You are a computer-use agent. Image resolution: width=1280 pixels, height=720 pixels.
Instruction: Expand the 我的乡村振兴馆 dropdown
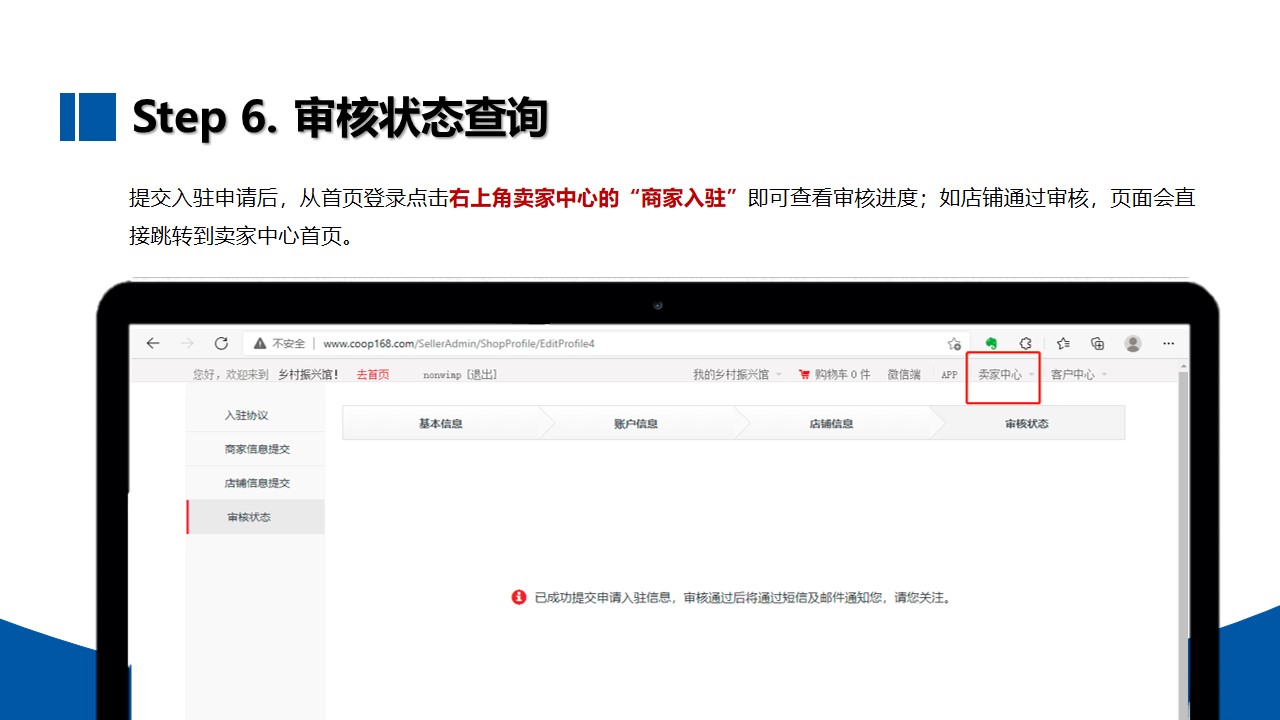coord(737,375)
